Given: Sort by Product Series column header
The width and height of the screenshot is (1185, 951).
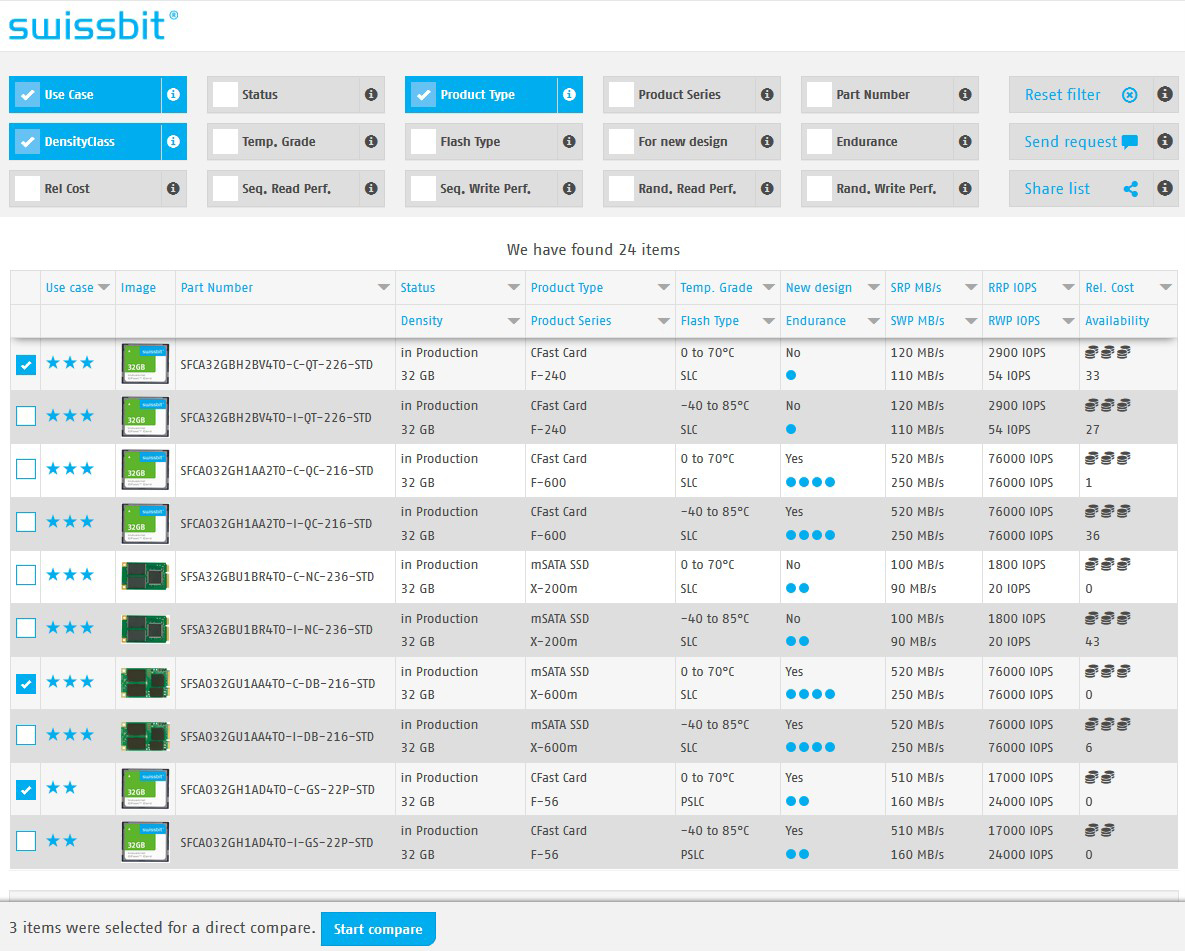Looking at the screenshot, I should [571, 321].
